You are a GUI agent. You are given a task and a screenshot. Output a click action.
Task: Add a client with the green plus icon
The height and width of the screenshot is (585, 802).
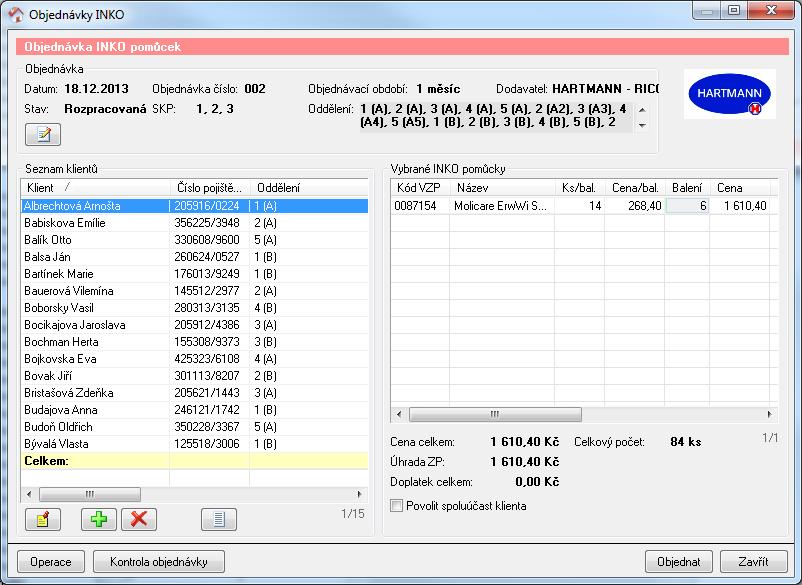pos(99,520)
